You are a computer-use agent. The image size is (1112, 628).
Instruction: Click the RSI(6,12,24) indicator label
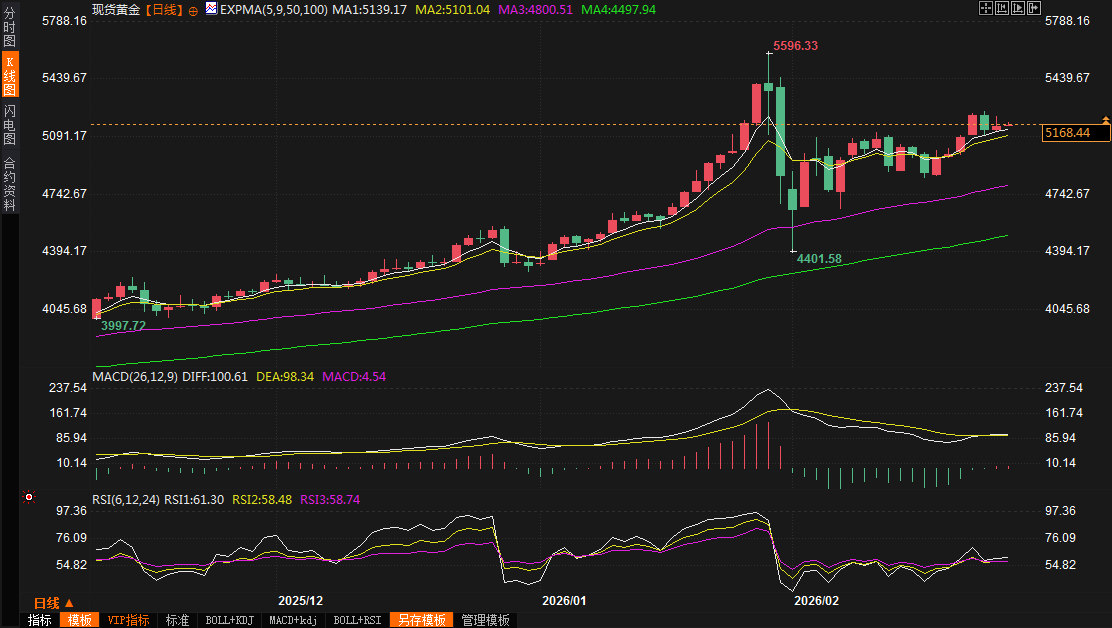point(126,500)
